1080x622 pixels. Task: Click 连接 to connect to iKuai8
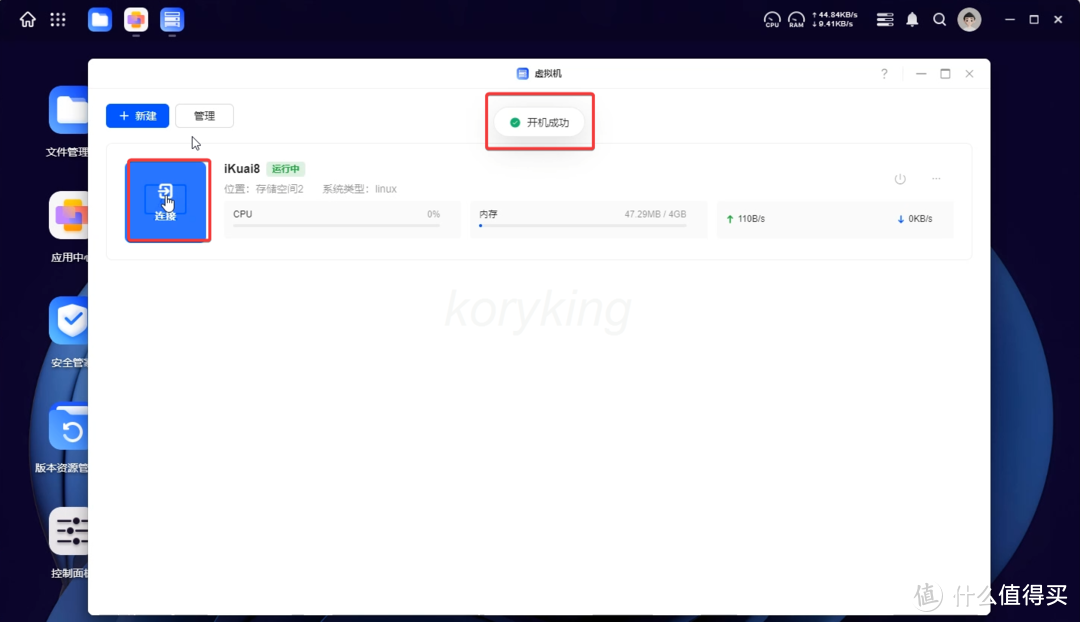(167, 201)
